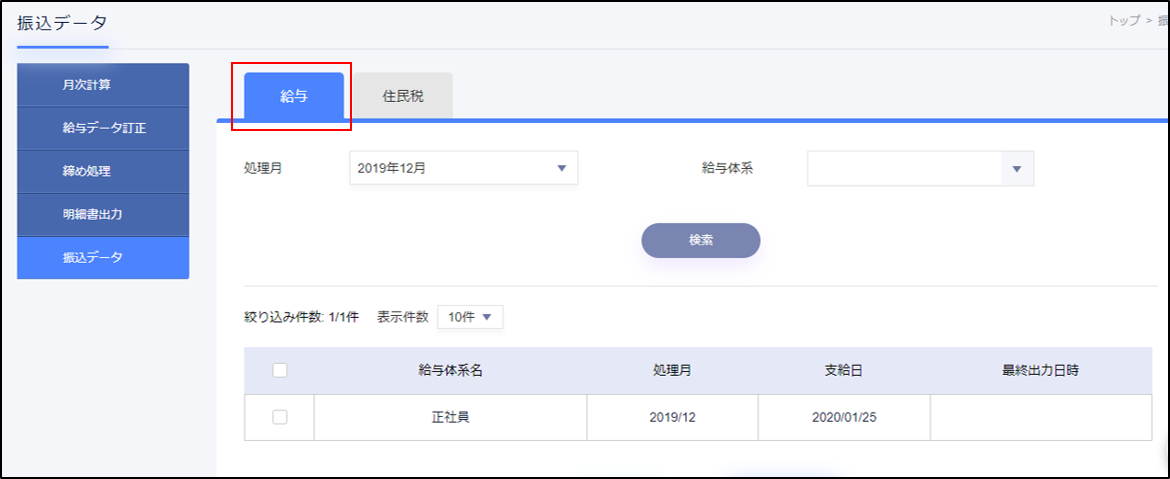The height and width of the screenshot is (479, 1170).
Task: Switch to the 住民税 tab
Action: click(x=403, y=96)
